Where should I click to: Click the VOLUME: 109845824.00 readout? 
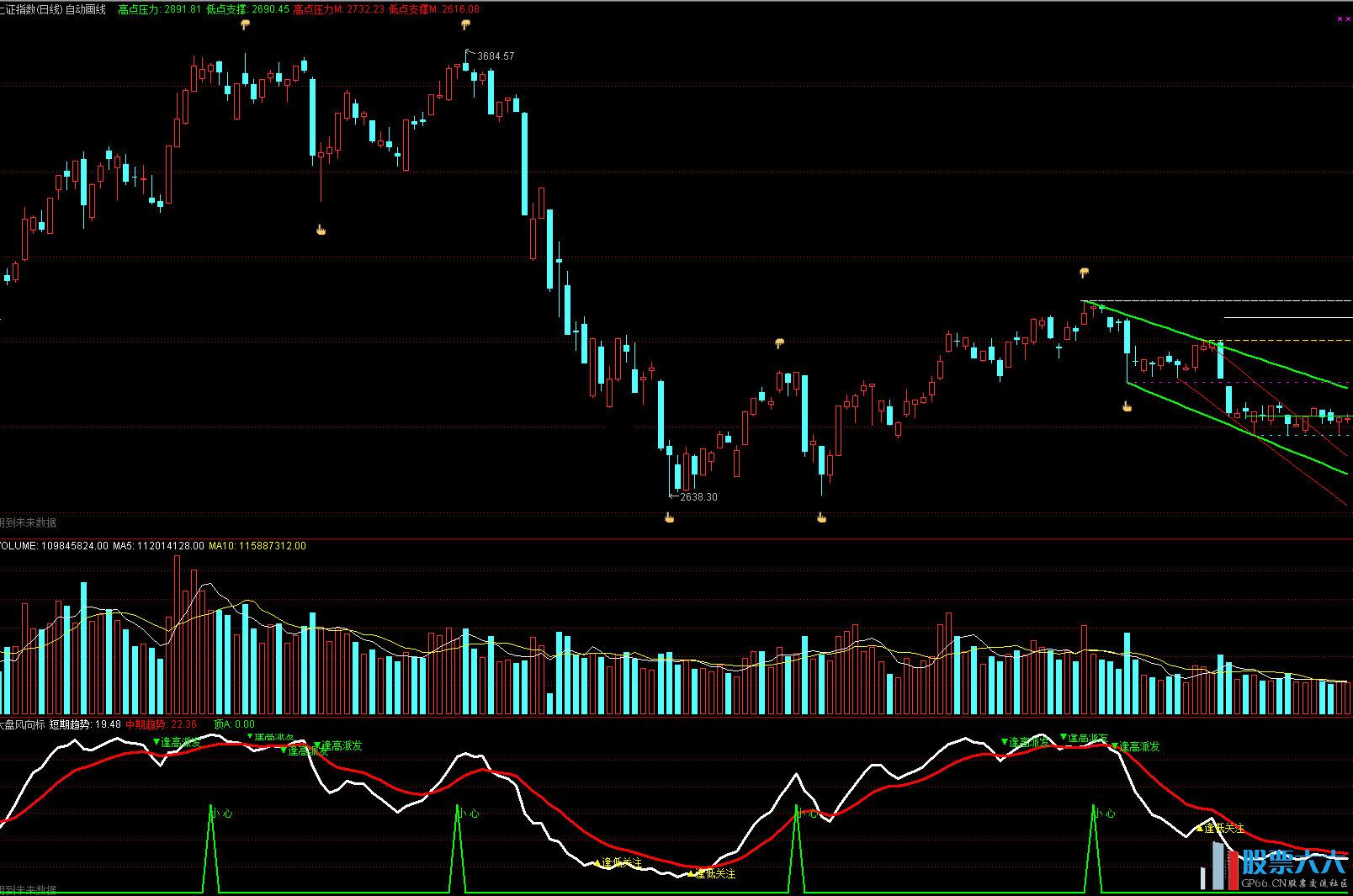click(53, 546)
